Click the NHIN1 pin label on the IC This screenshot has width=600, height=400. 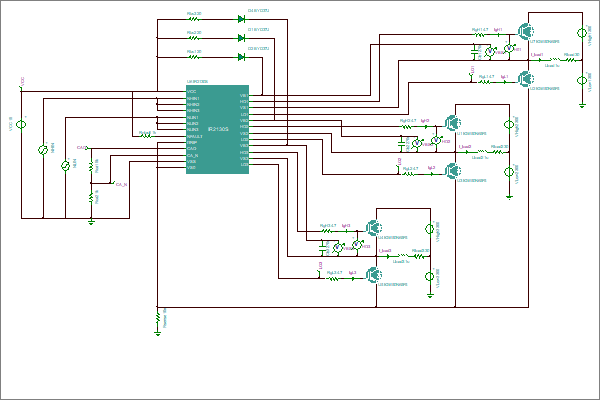[193, 98]
